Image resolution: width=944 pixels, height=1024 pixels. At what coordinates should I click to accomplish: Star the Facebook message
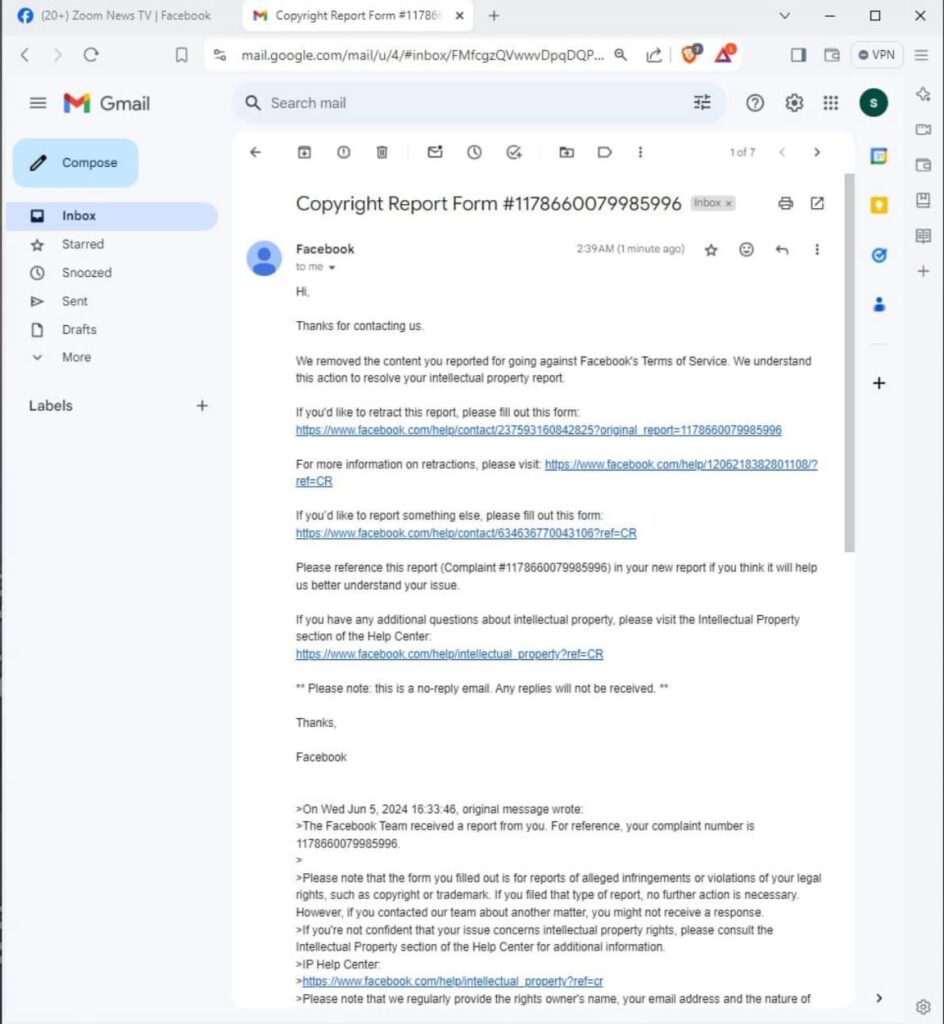pos(711,249)
